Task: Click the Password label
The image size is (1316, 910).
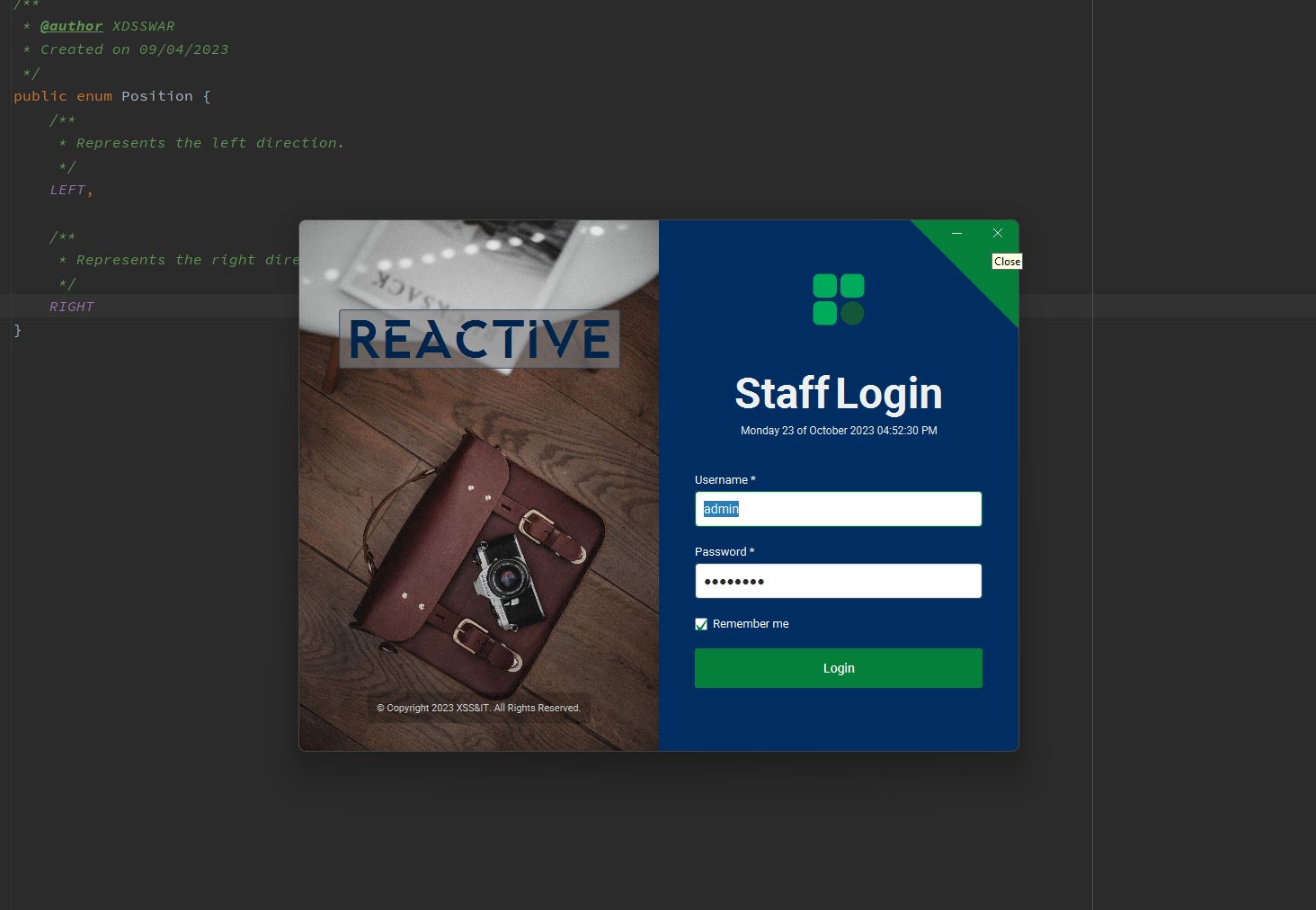Action: tap(725, 552)
